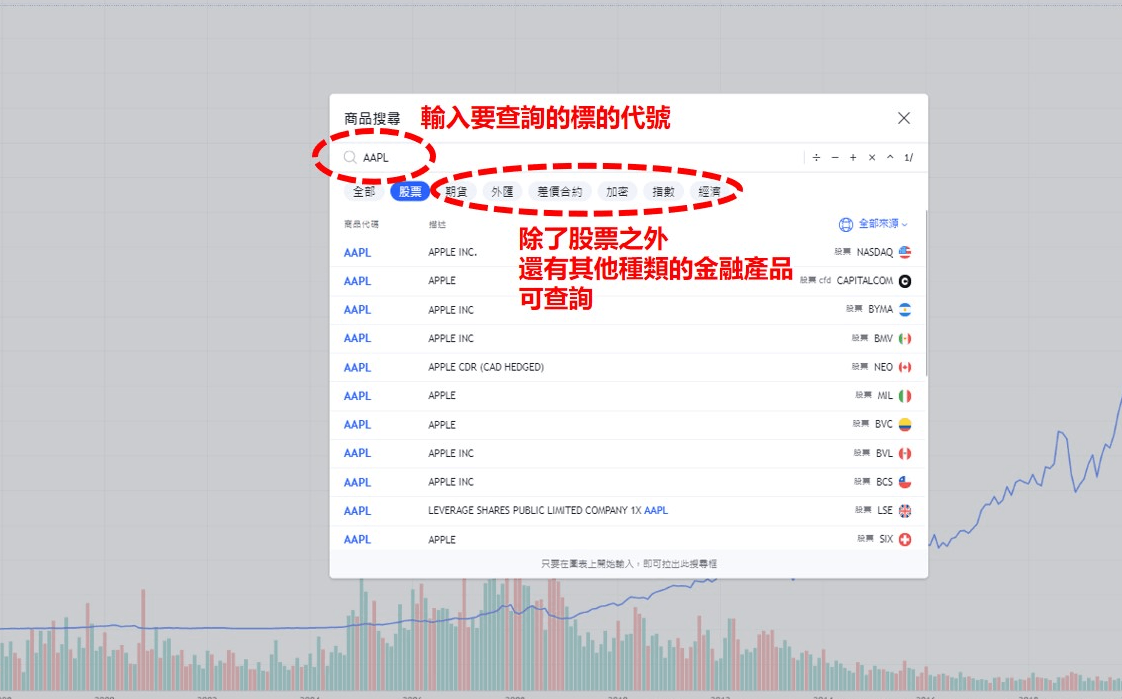Viewport: 1122px width, 699px height.
Task: Close the symbol search dialog
Action: tap(904, 118)
